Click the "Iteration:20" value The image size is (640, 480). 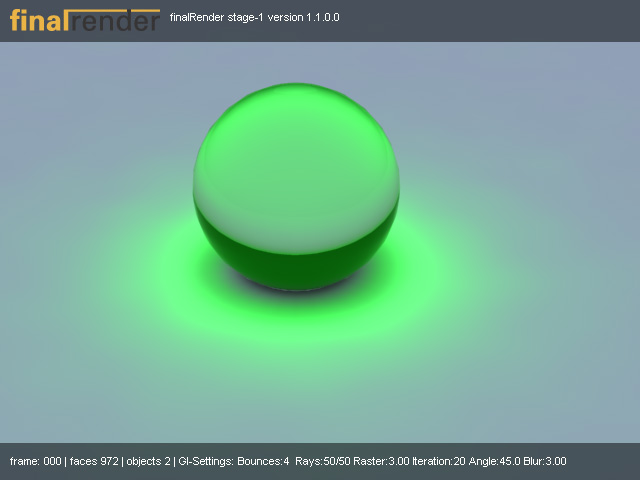(x=439, y=461)
